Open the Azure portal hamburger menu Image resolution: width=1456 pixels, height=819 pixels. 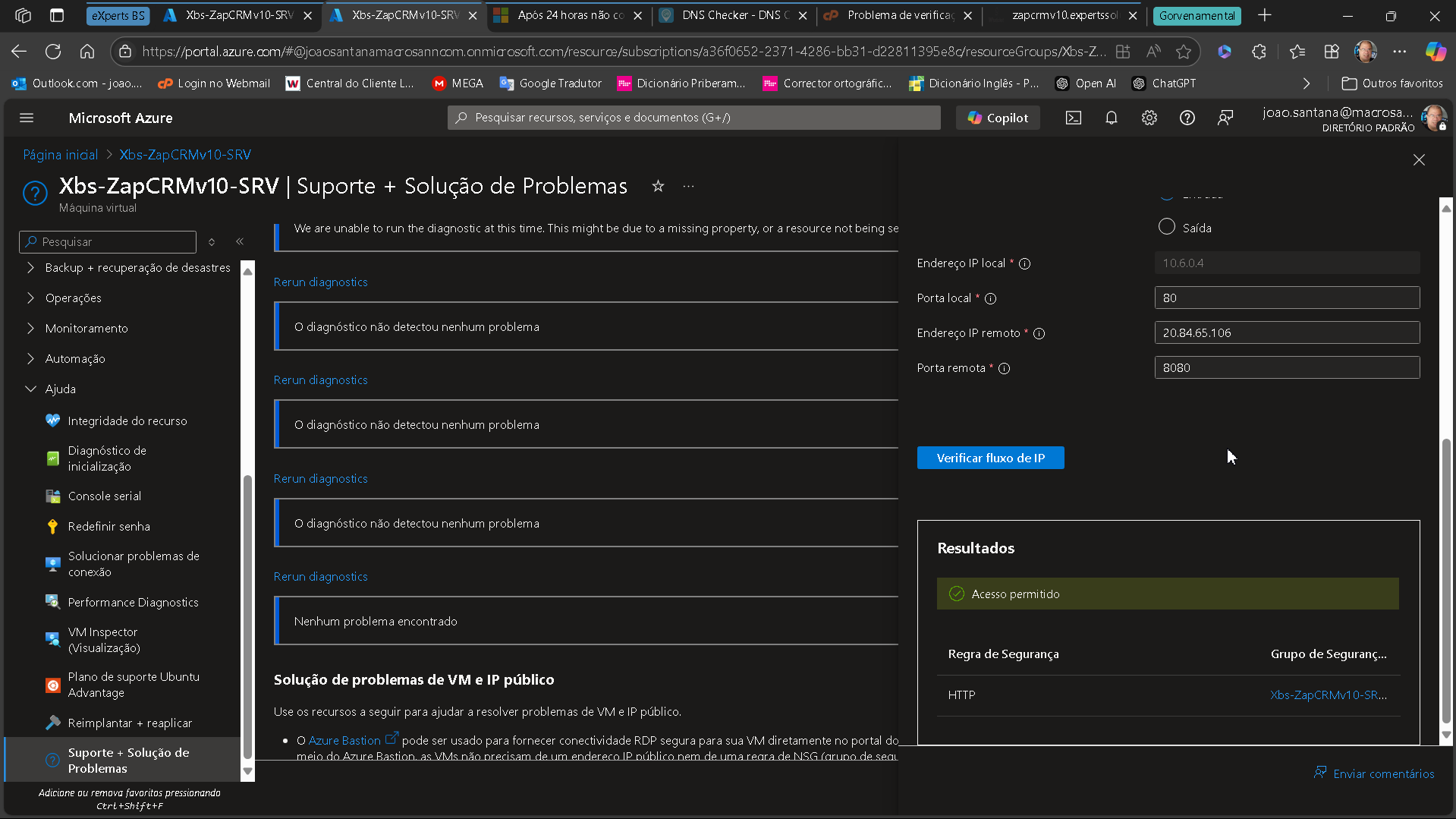(27, 118)
